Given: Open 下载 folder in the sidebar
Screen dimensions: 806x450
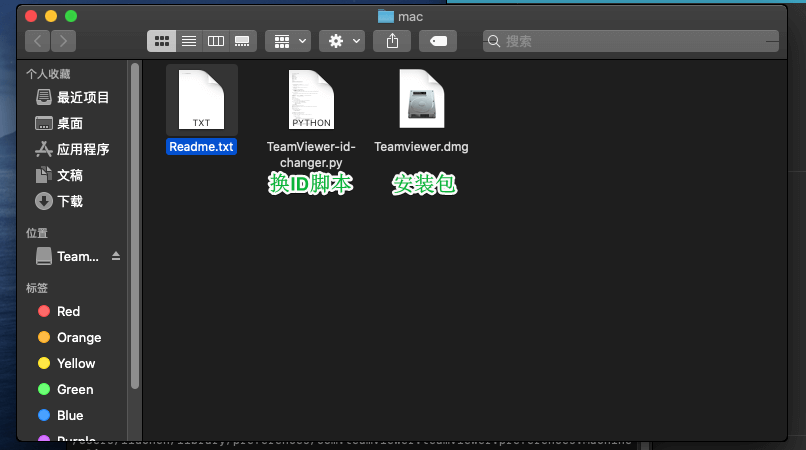Looking at the screenshot, I should [69, 201].
